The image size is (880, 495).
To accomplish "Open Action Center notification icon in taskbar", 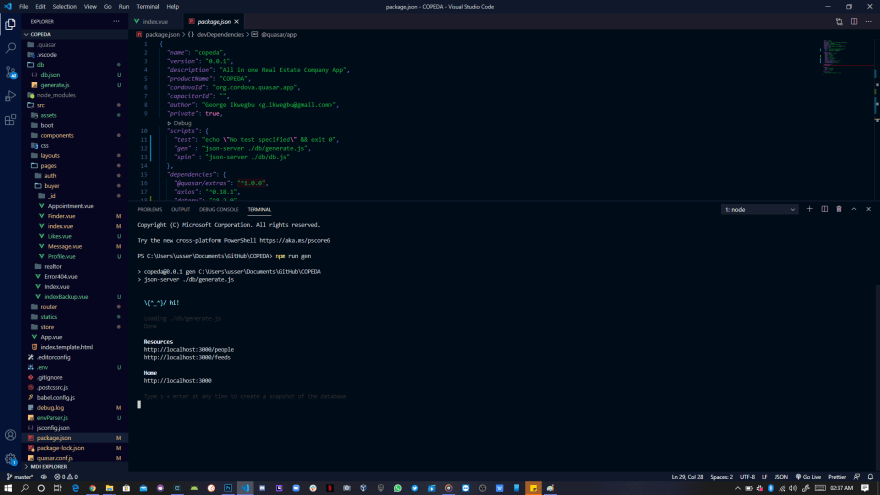I will coord(865,488).
